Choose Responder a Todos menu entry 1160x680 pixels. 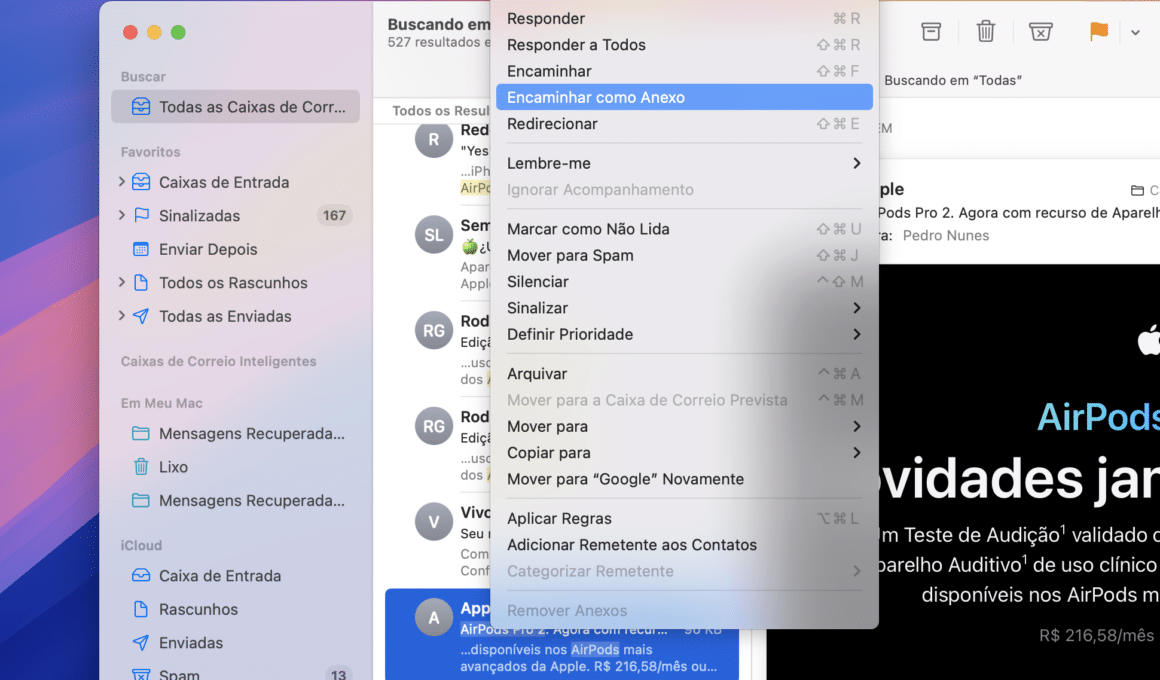684,45
